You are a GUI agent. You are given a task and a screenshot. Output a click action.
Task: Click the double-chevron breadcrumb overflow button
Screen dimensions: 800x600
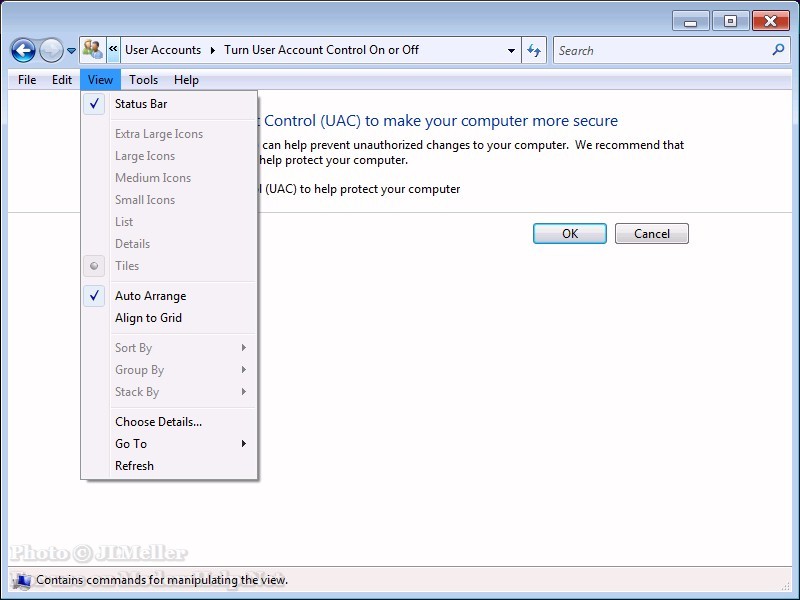coord(113,49)
